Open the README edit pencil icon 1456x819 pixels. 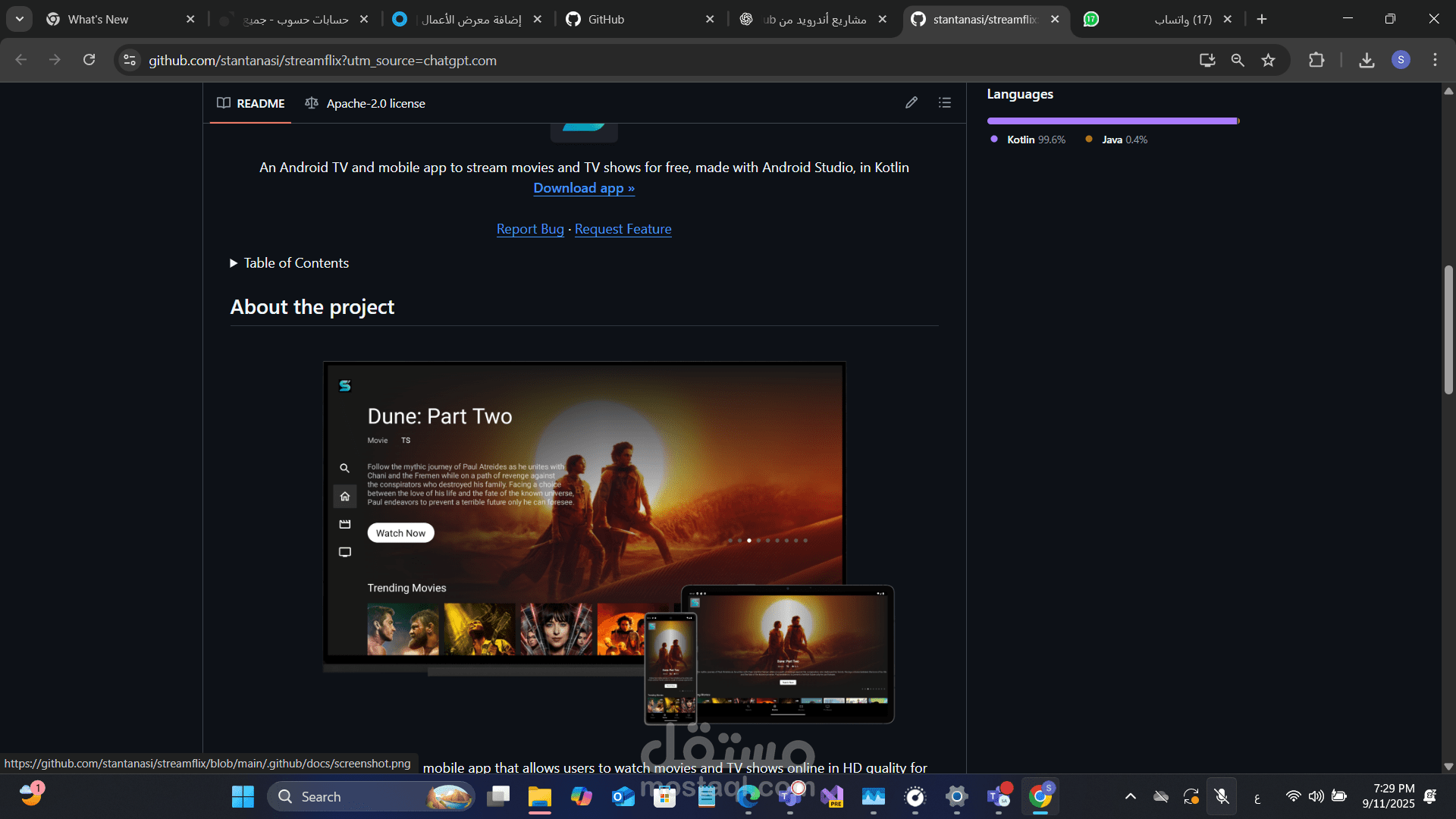tap(912, 102)
